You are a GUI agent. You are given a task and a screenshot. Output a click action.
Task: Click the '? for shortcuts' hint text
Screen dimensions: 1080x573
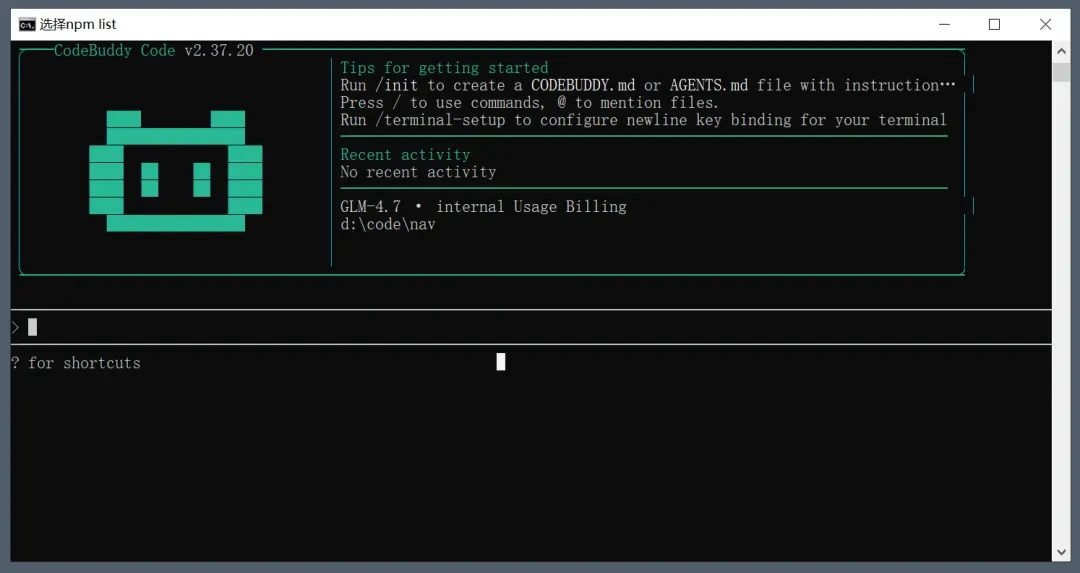click(x=76, y=363)
